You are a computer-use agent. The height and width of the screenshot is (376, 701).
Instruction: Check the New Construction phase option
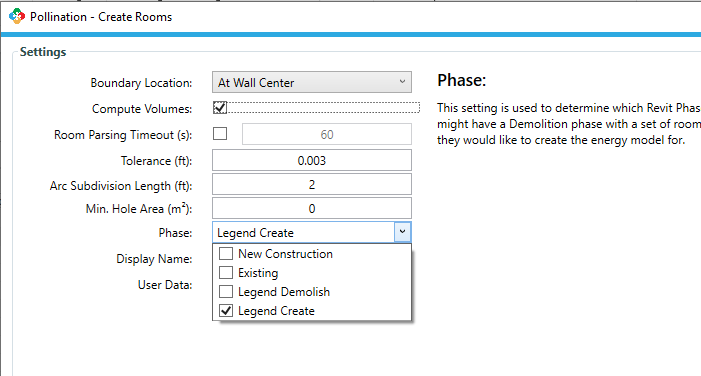(226, 253)
